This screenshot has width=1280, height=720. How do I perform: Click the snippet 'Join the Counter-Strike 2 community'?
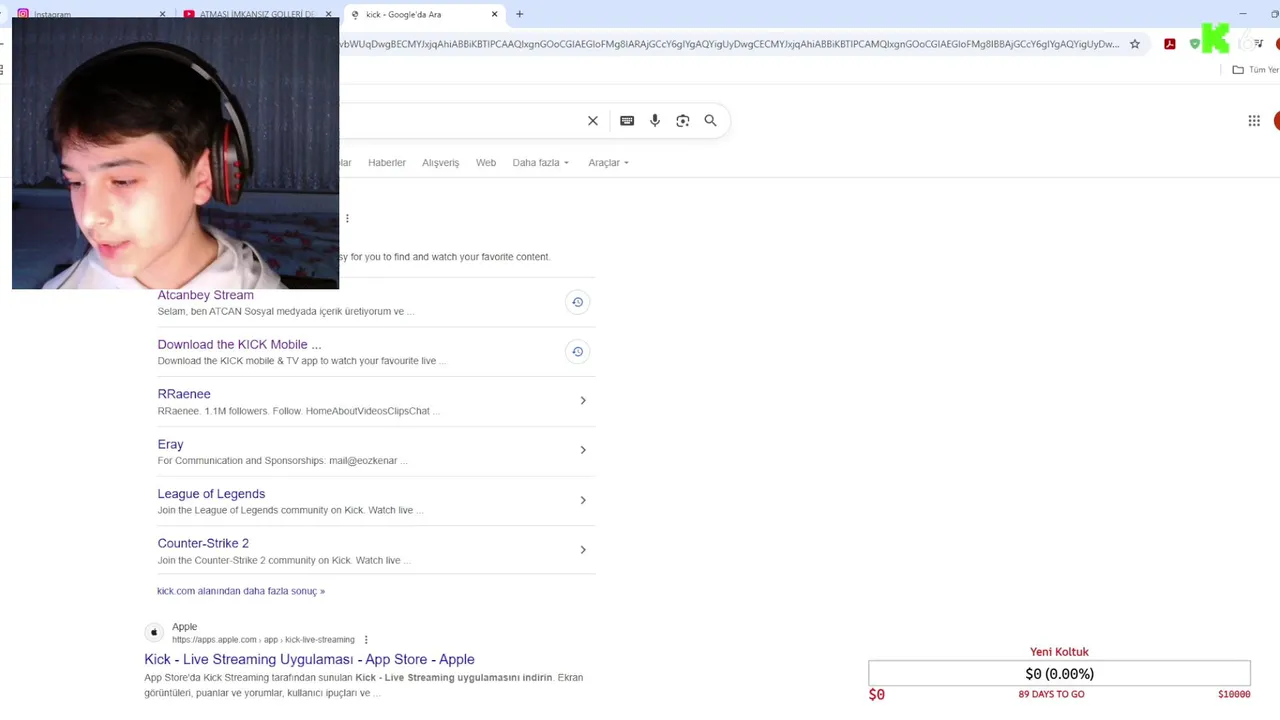point(284,560)
